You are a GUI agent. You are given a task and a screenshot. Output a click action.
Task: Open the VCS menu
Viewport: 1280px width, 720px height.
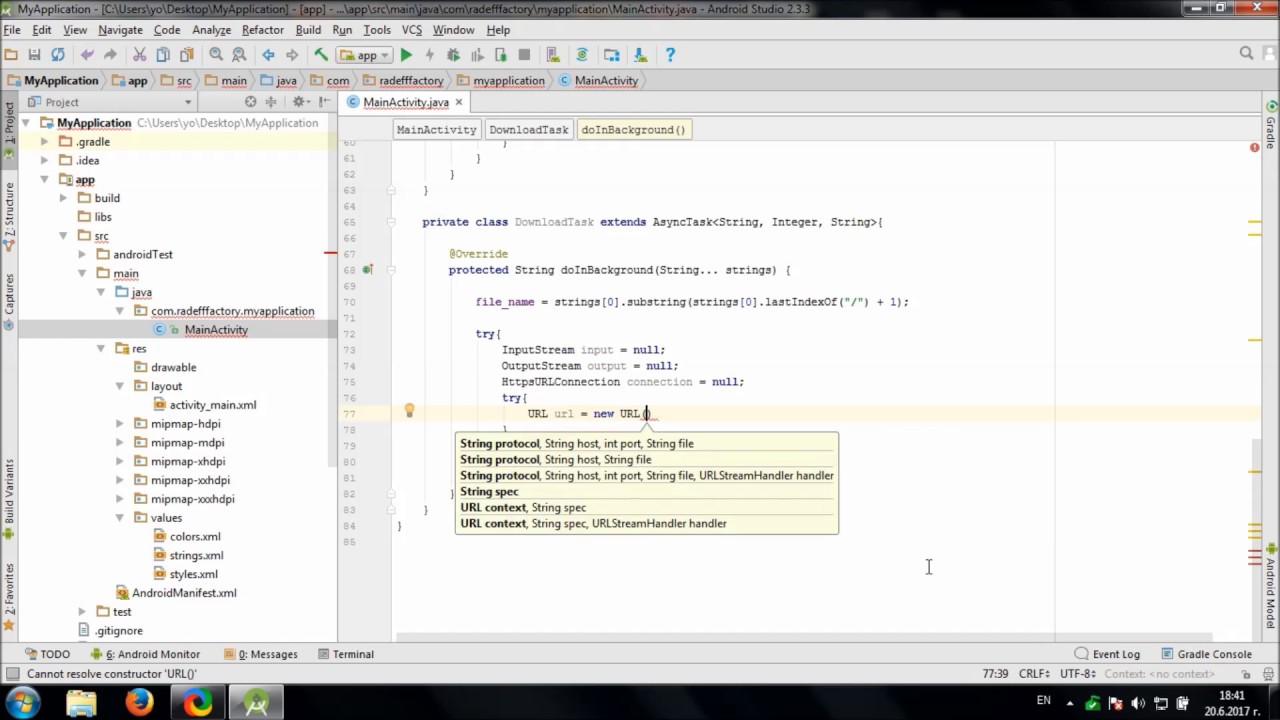(x=411, y=30)
